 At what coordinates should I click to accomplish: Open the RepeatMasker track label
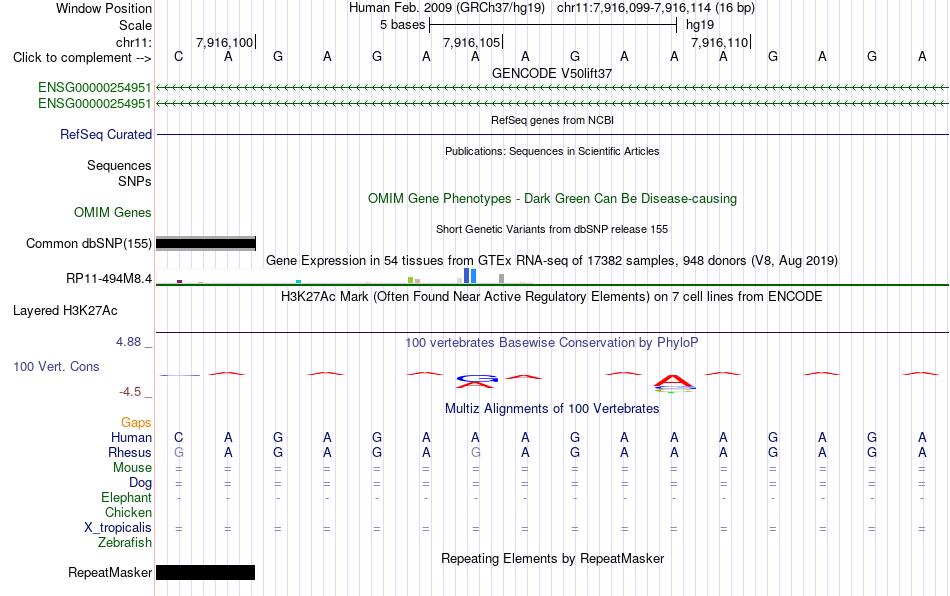[110, 572]
